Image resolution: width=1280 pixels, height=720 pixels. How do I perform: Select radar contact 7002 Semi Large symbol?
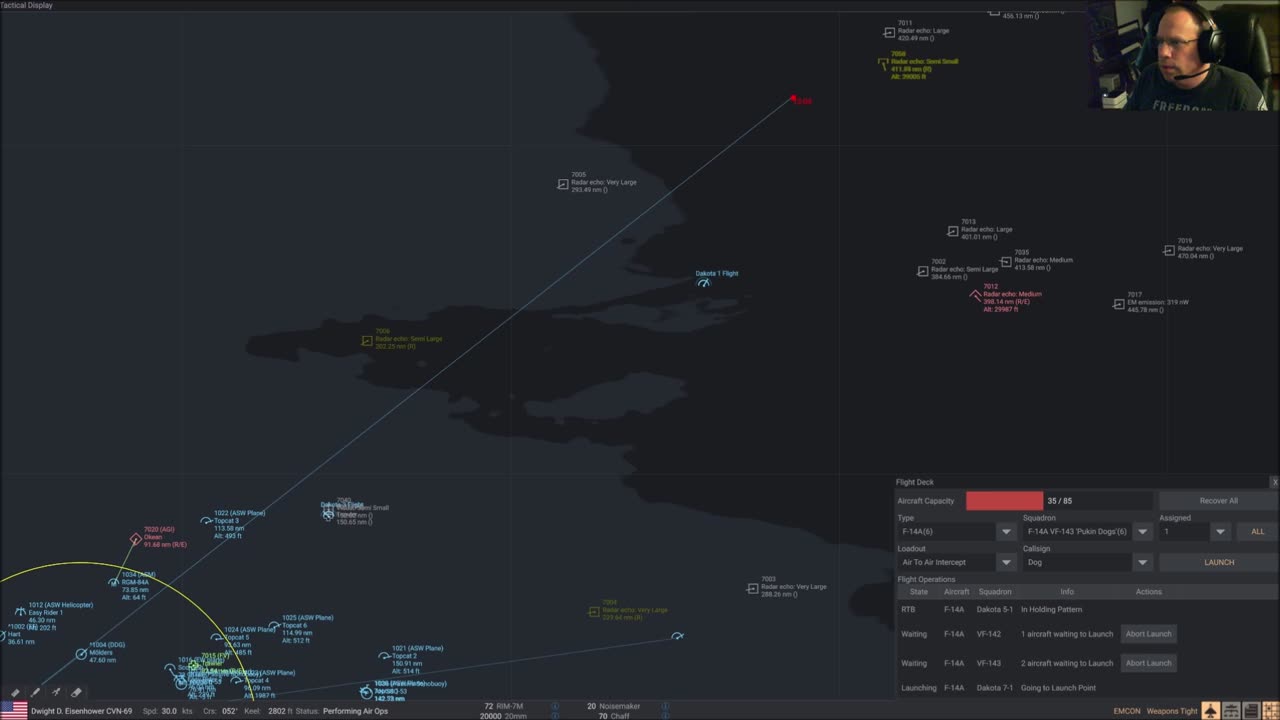(x=923, y=271)
